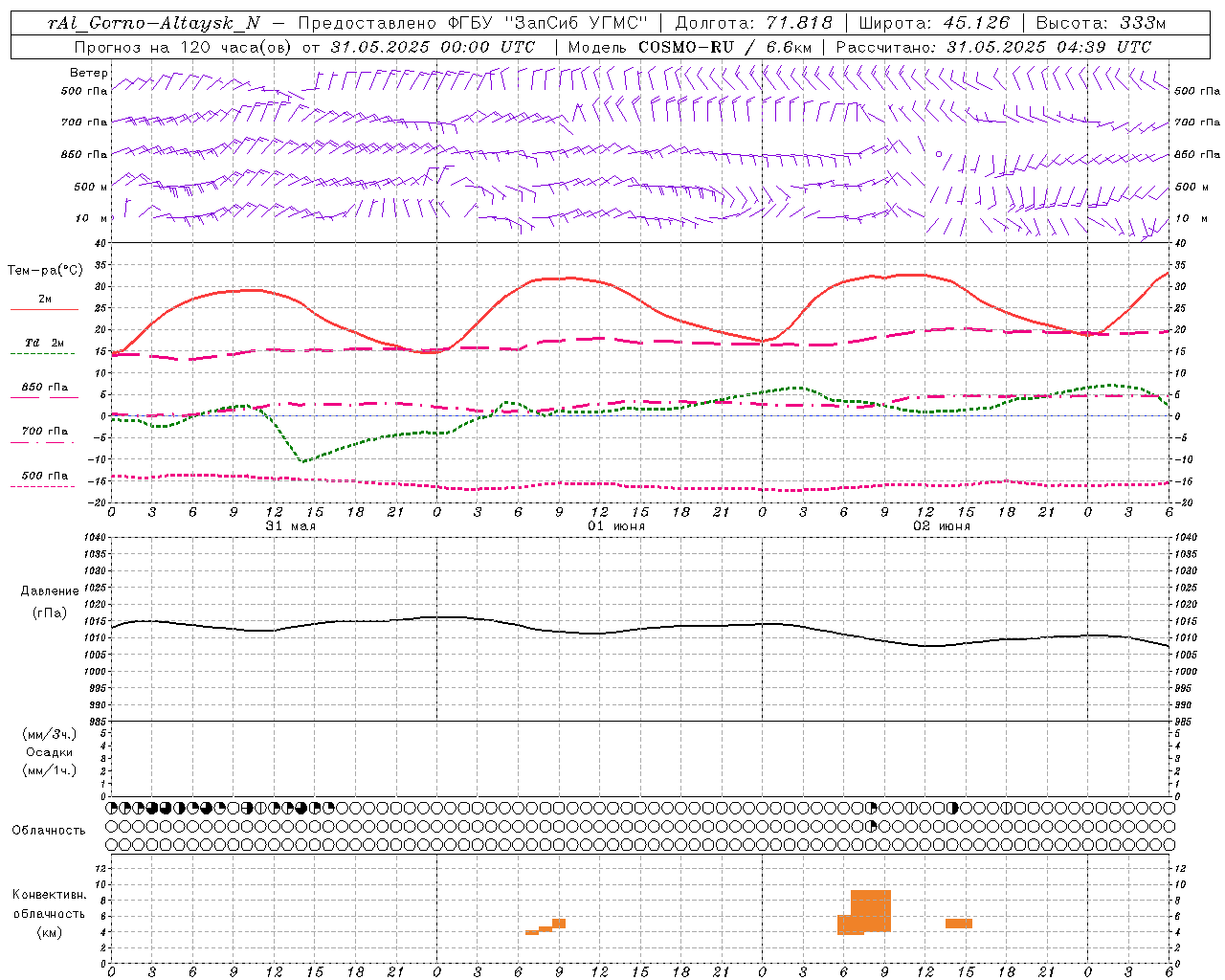Click the Долгота: 71.818 value

[753, 23]
